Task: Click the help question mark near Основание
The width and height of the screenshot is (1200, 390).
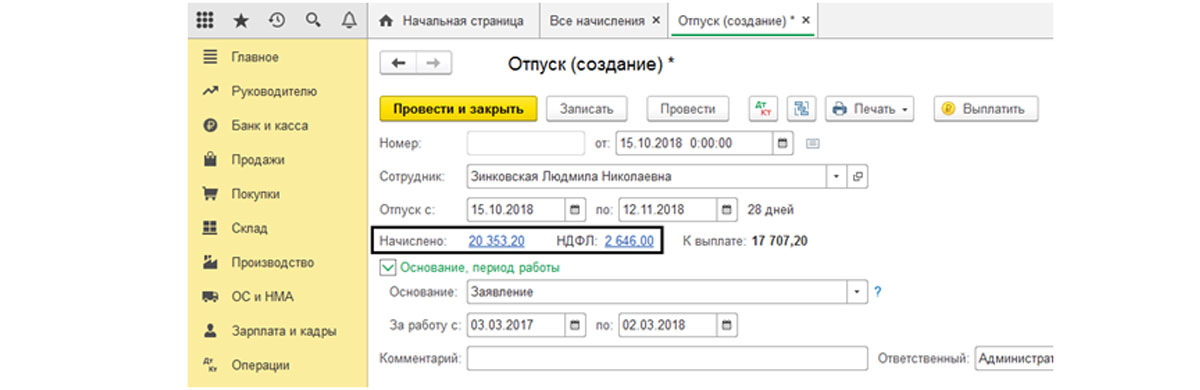Action: point(878,292)
